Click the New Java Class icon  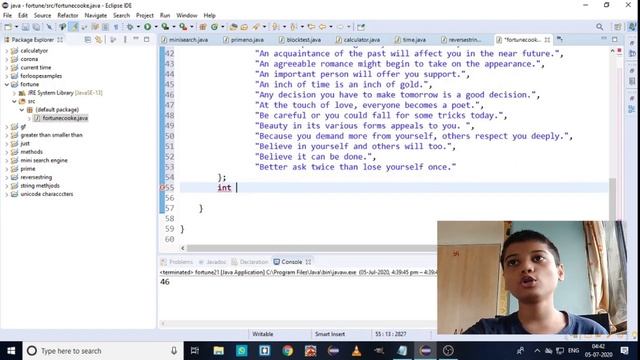pos(214,27)
